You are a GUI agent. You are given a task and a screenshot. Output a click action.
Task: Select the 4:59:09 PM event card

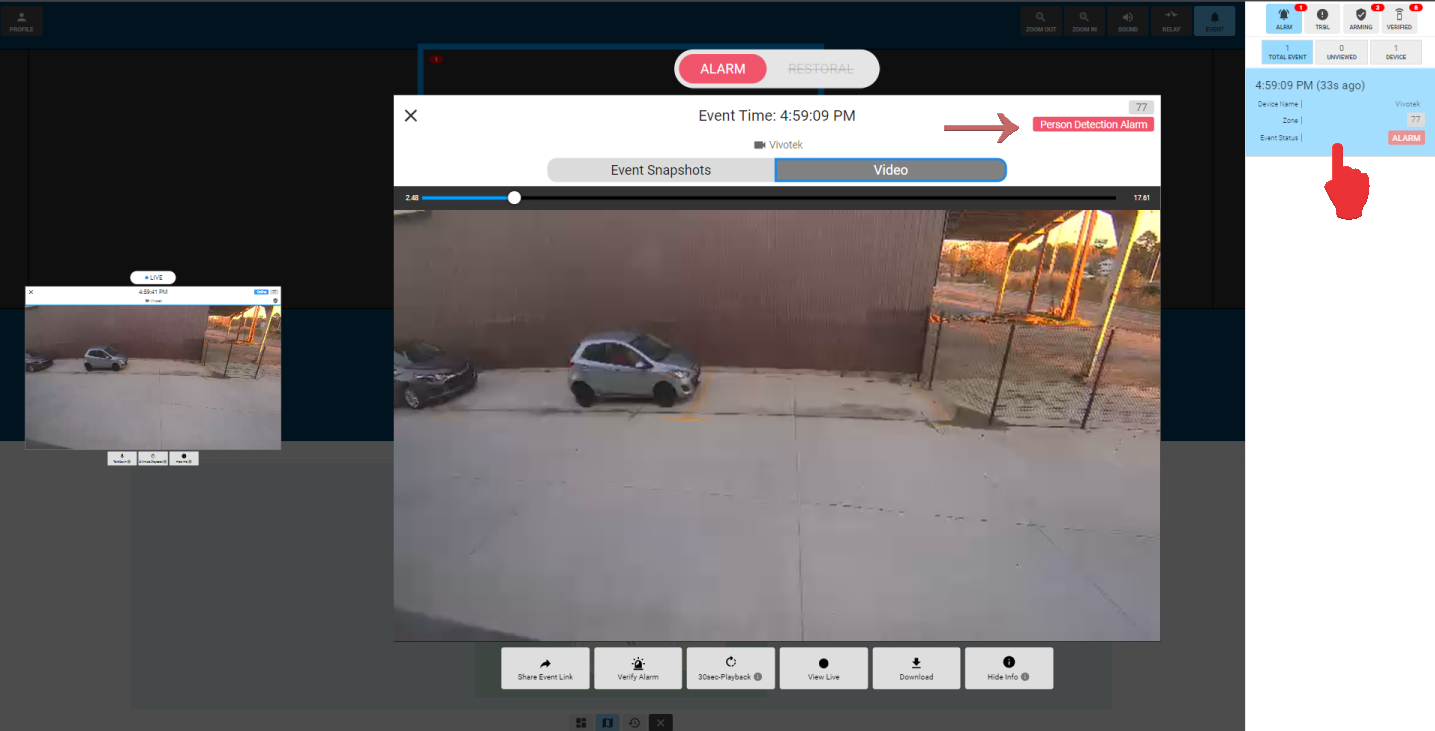(x=1340, y=112)
